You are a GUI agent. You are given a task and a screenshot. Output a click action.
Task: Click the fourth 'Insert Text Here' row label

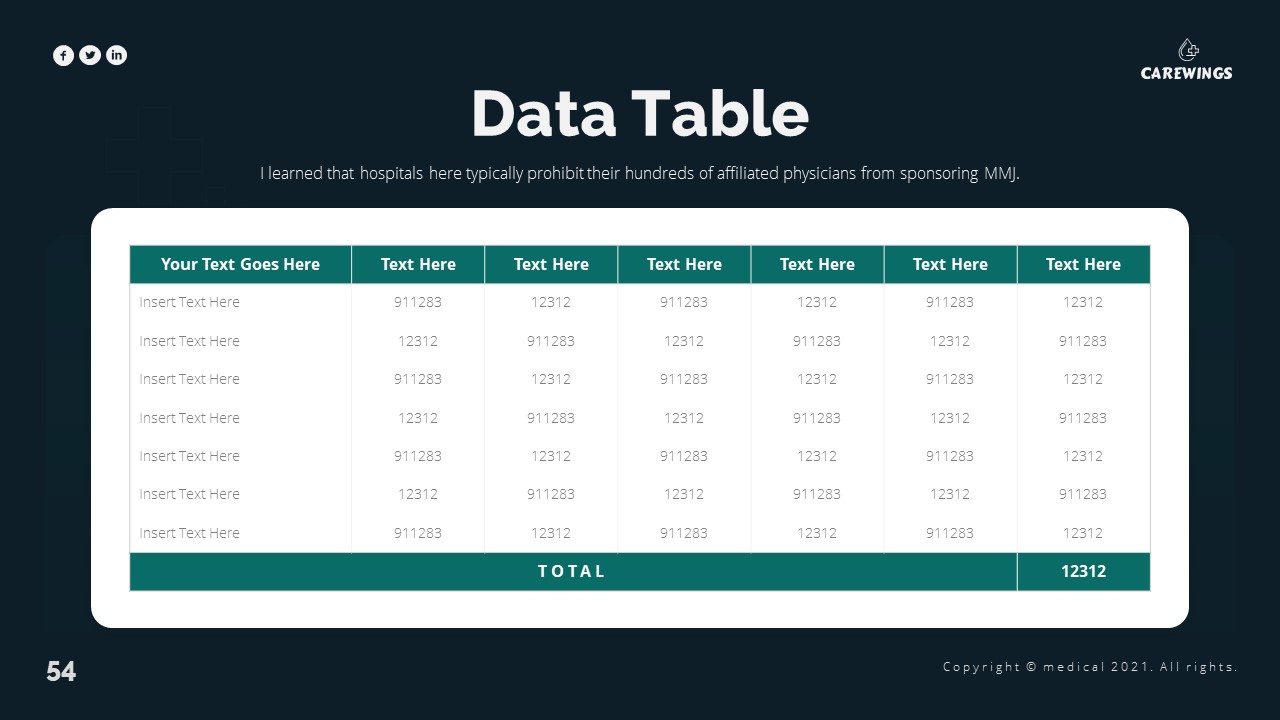(x=190, y=418)
